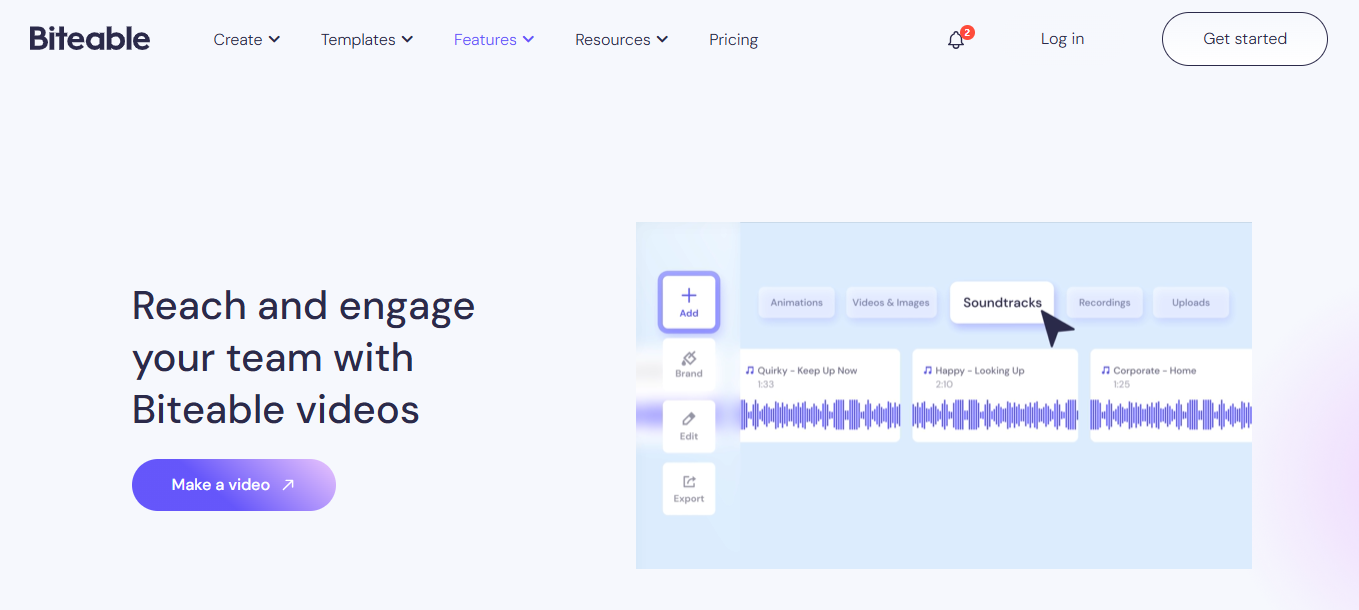1359x610 pixels.
Task: Select the Animations tab
Action: 796,302
